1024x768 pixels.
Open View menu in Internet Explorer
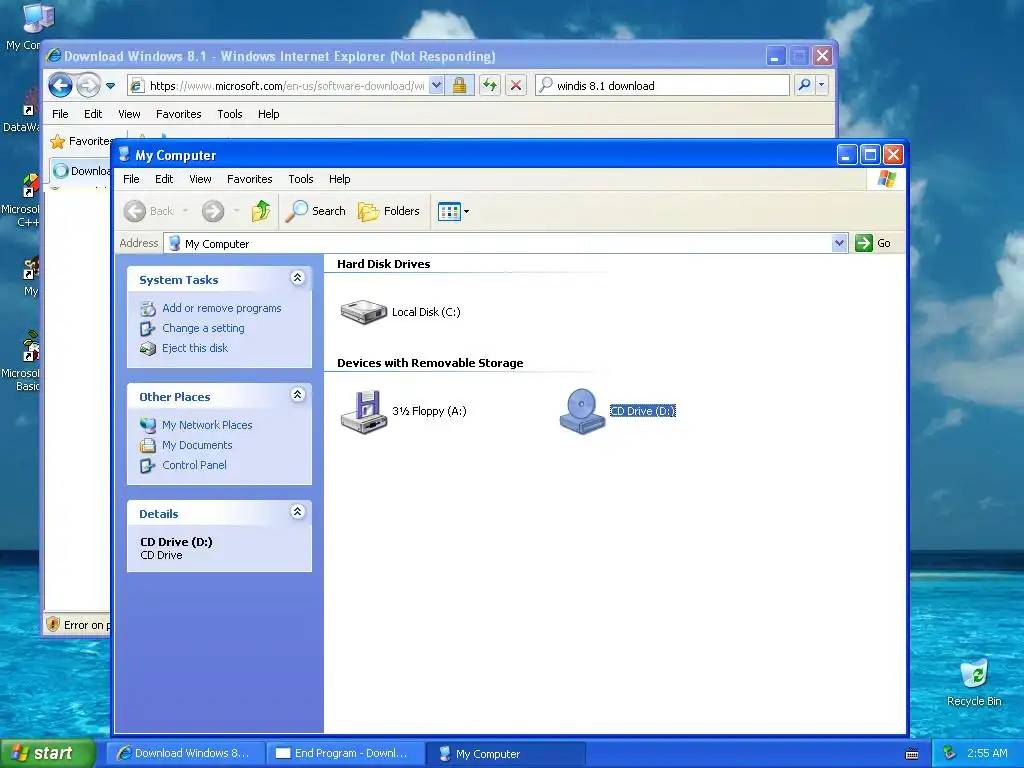[x=129, y=114]
